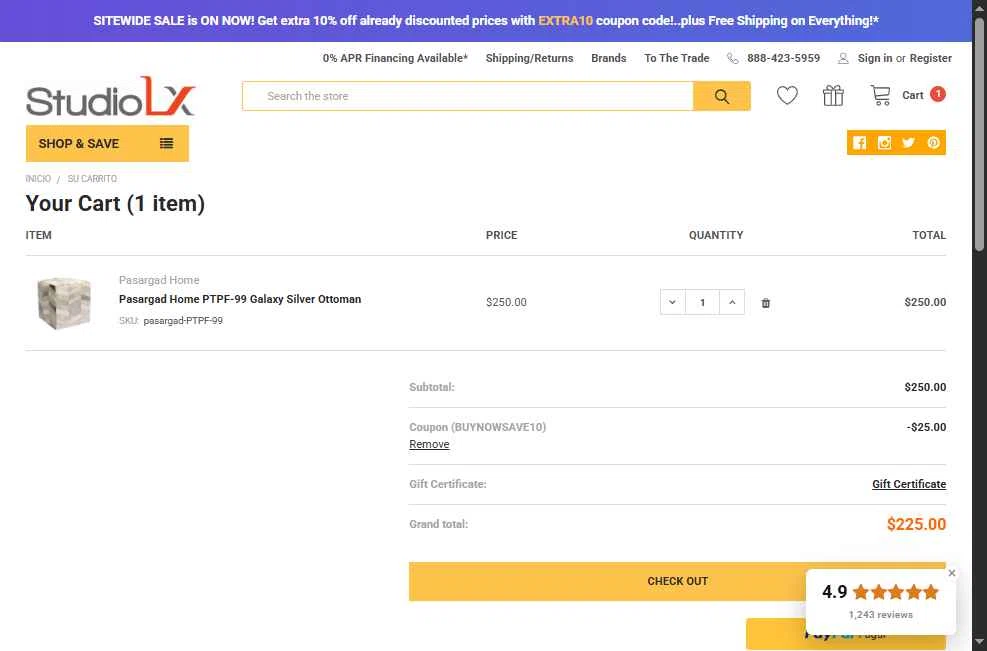Open the gift certificate box icon
Screen dimensions: 987x651
click(x=833, y=96)
